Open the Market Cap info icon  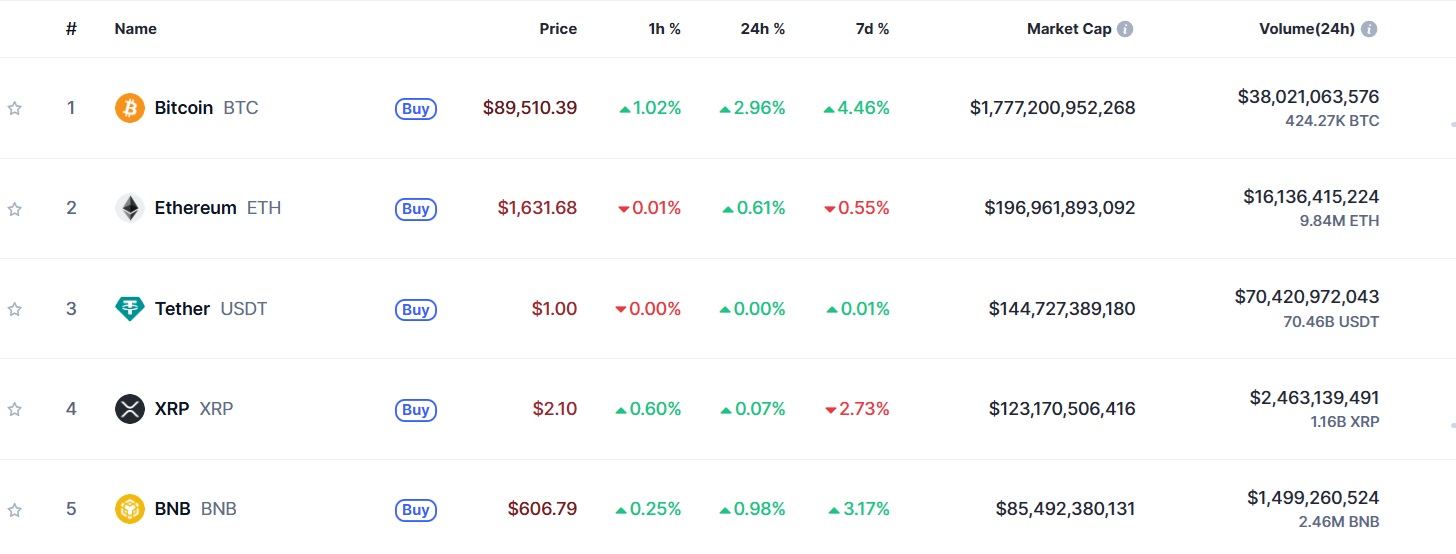tap(1125, 29)
